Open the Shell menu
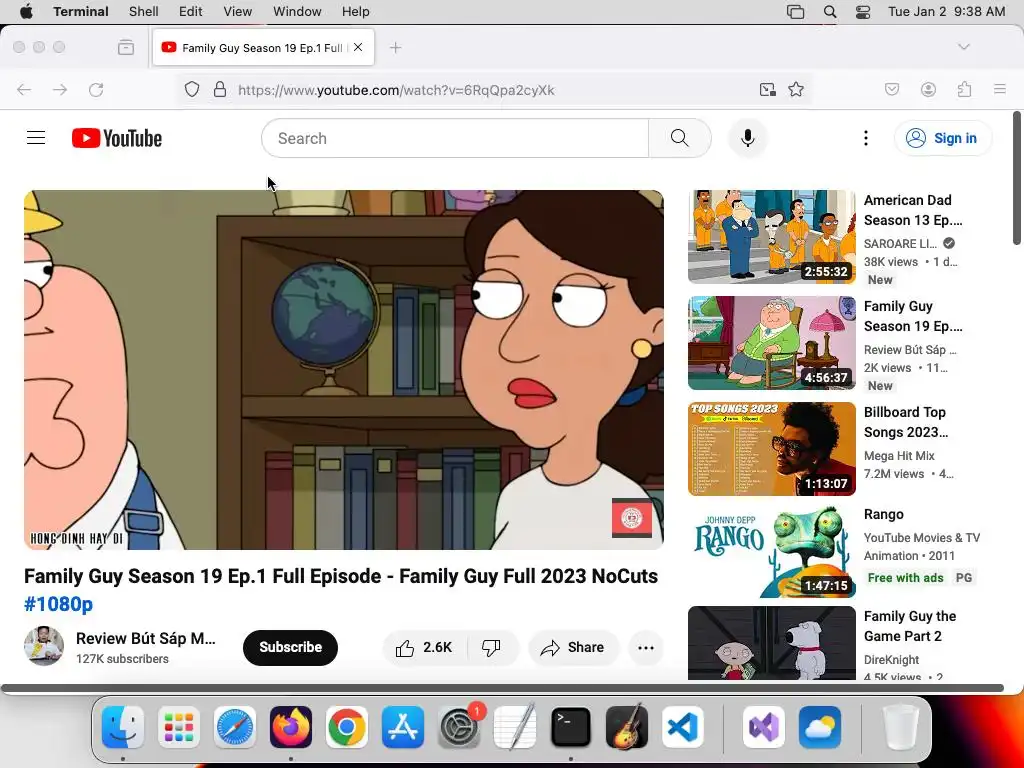 click(144, 11)
